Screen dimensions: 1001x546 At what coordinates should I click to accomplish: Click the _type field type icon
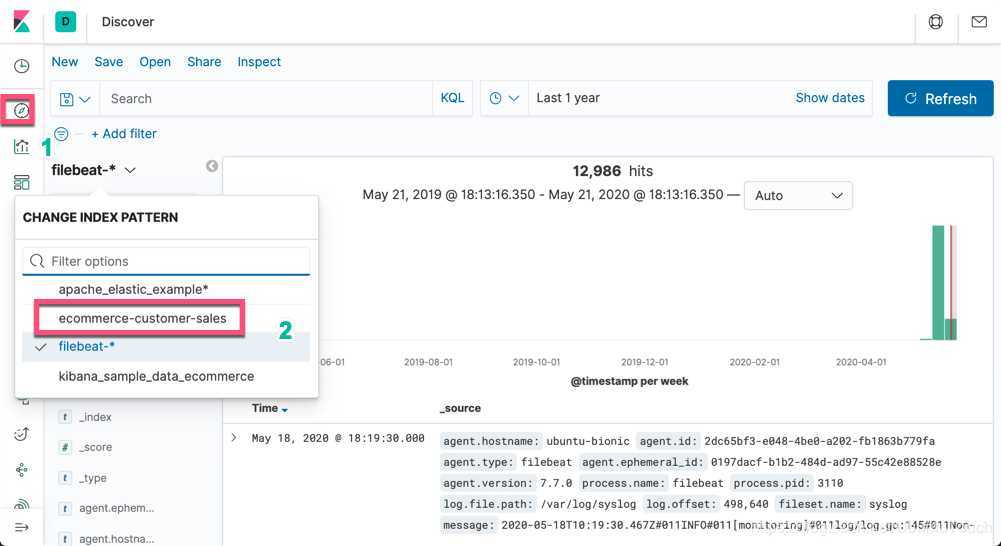coord(64,478)
